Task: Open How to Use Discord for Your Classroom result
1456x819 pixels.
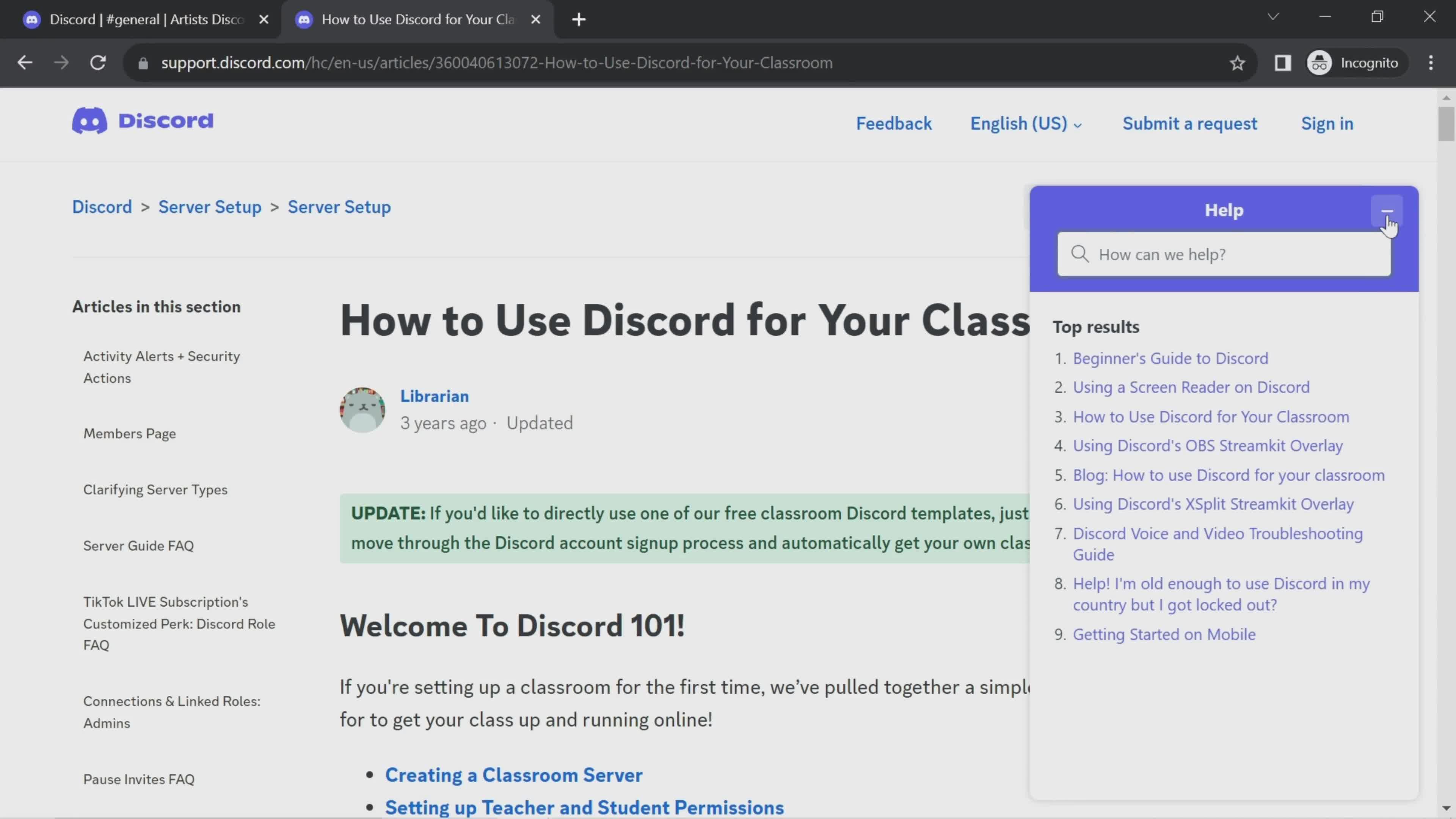Action: coord(1211,417)
